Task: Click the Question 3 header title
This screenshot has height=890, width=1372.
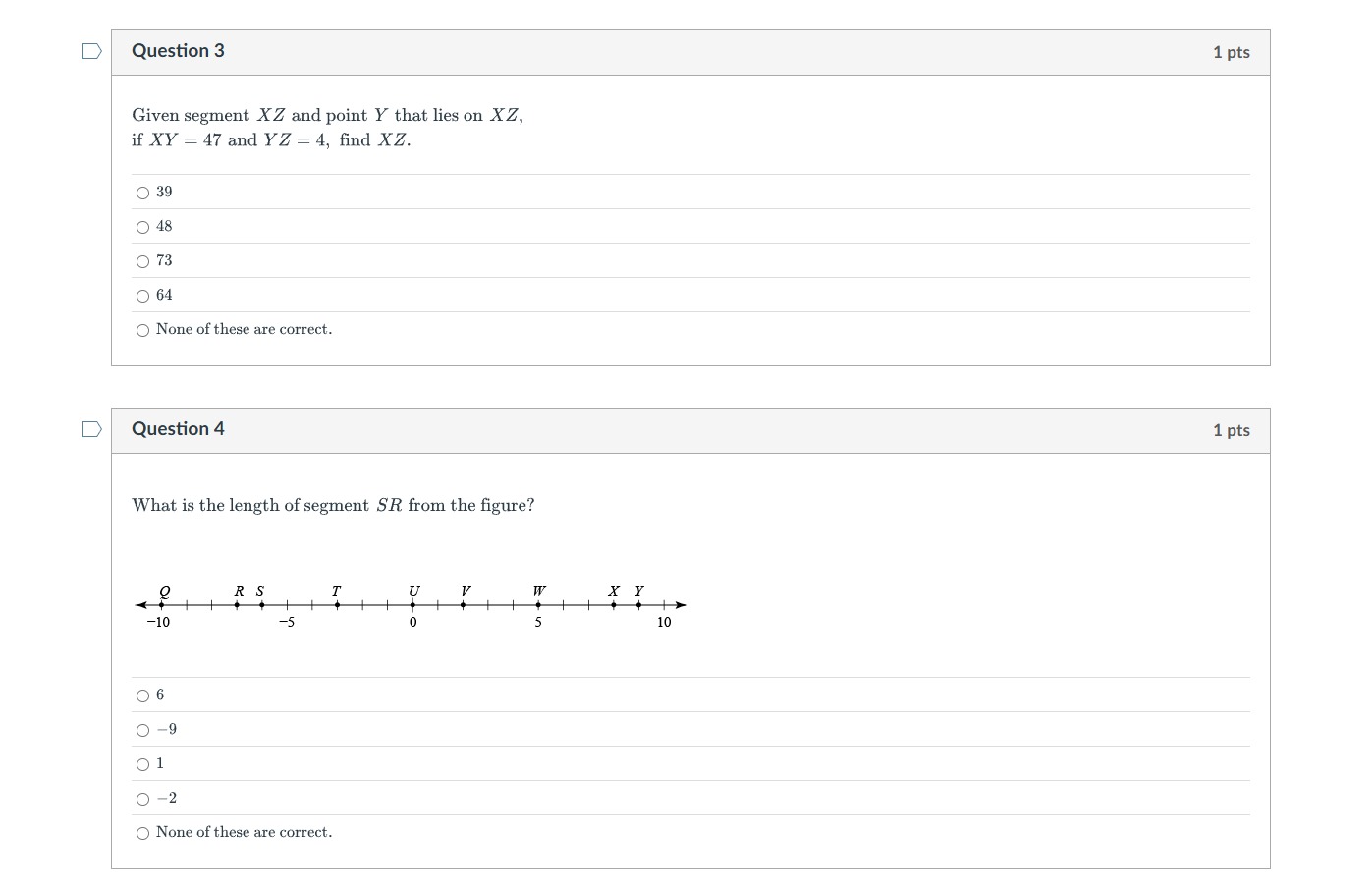Action: point(178,51)
